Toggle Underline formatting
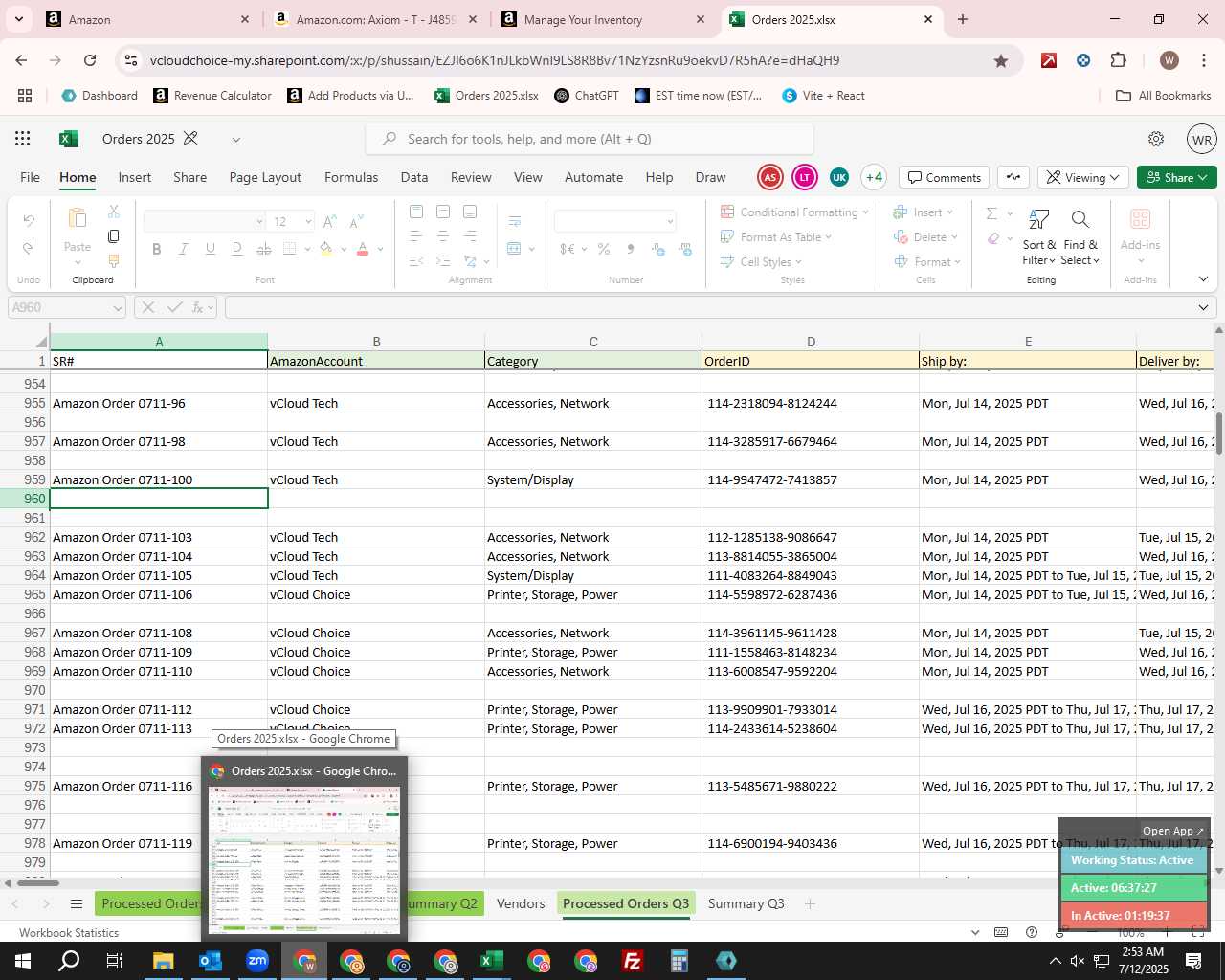1225x980 pixels. pyautogui.click(x=211, y=249)
